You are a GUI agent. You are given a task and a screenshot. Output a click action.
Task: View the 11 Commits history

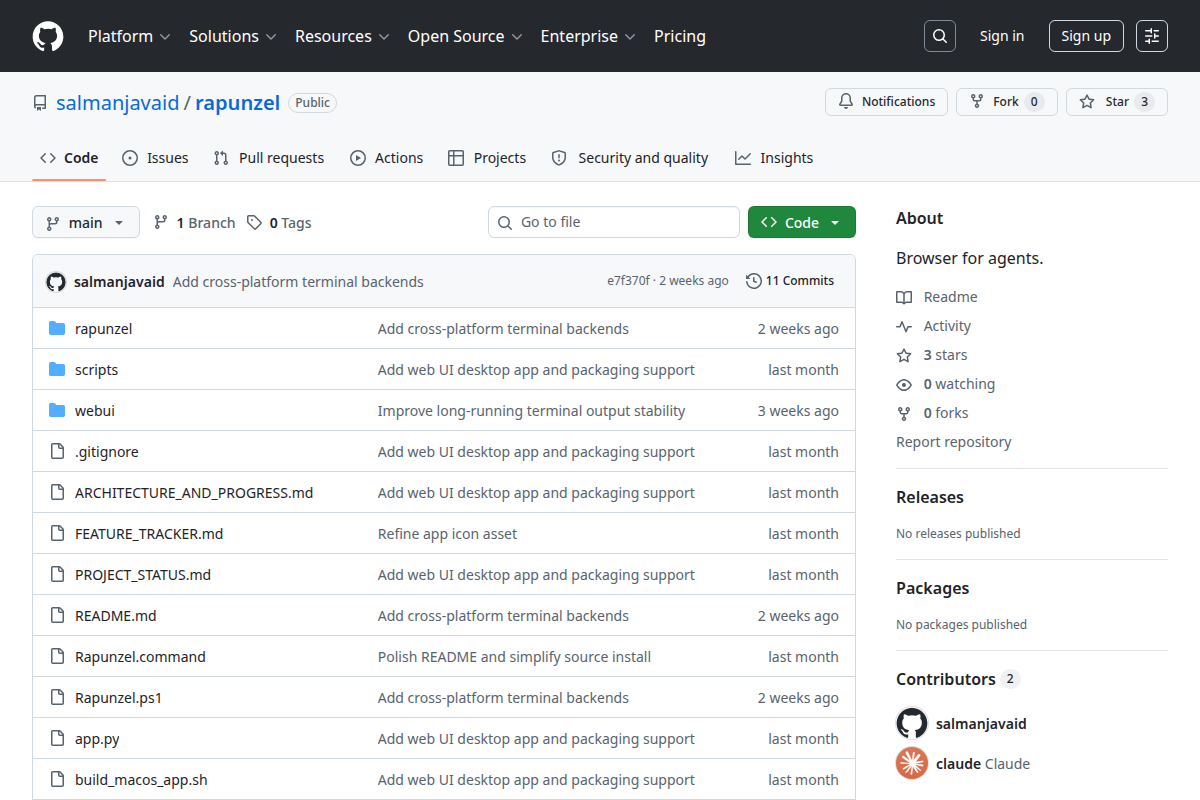coord(790,281)
